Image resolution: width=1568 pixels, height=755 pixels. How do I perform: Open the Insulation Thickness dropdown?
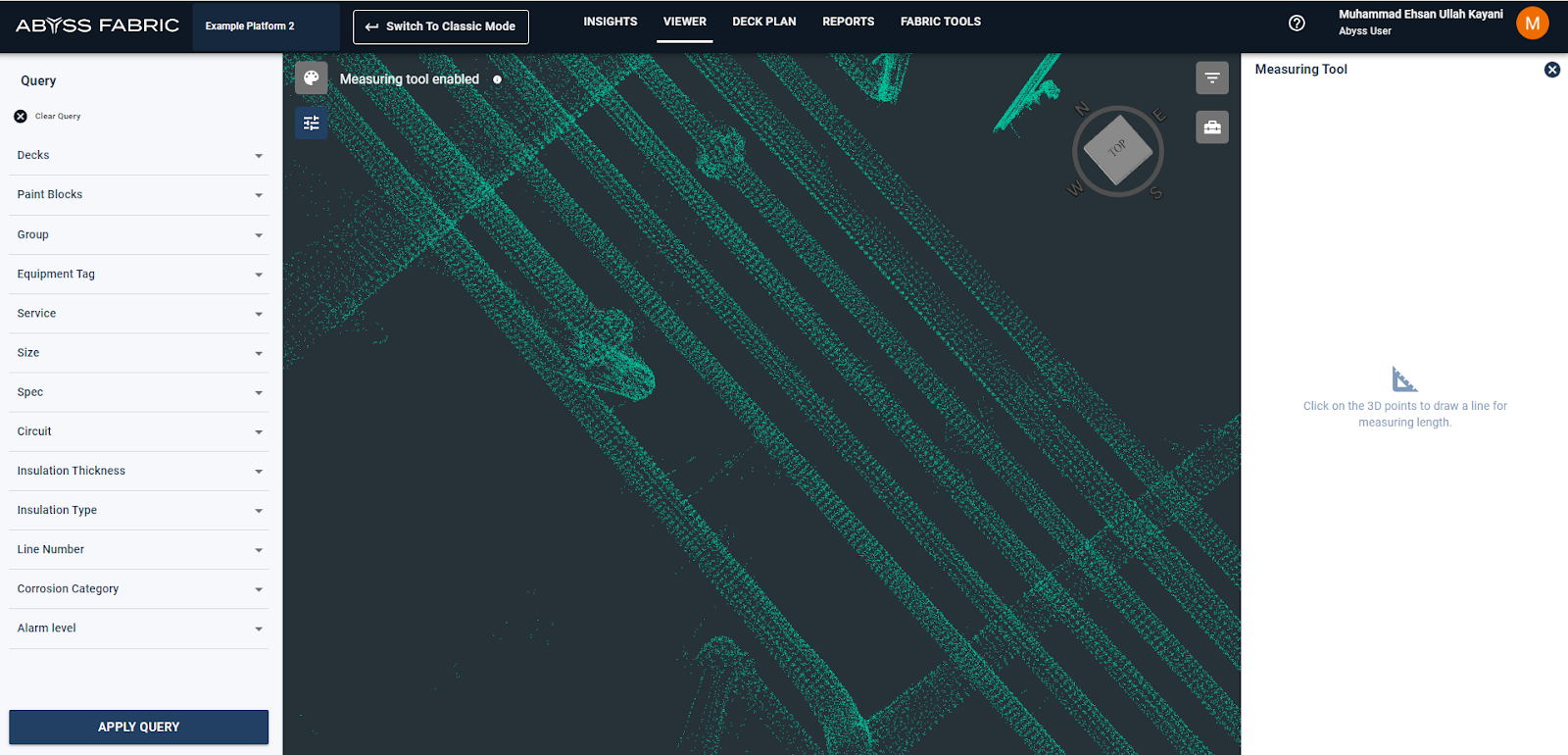click(x=138, y=472)
